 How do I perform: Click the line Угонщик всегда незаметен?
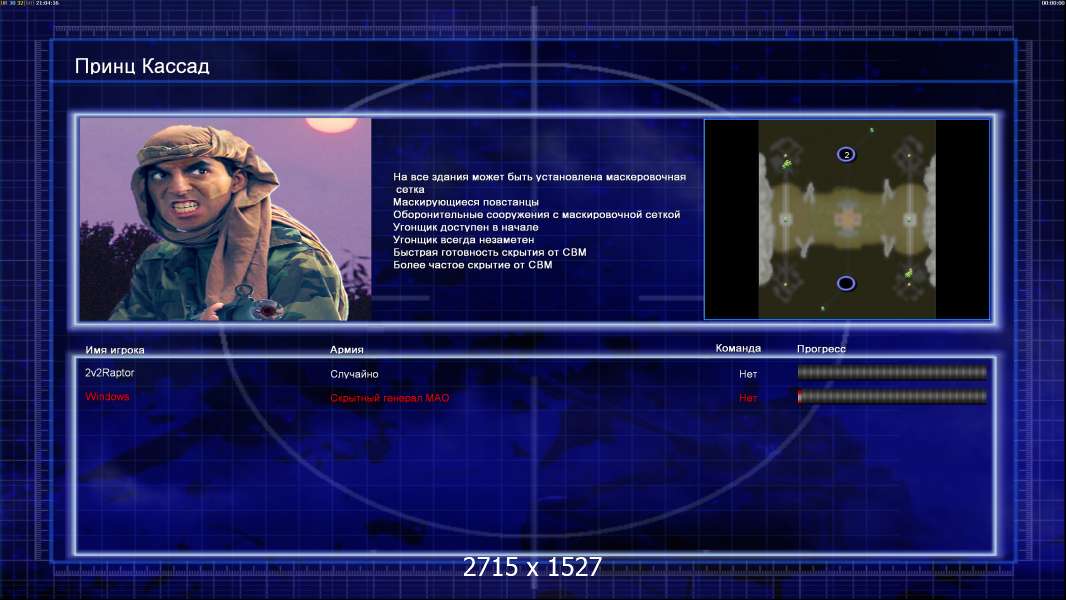point(464,239)
